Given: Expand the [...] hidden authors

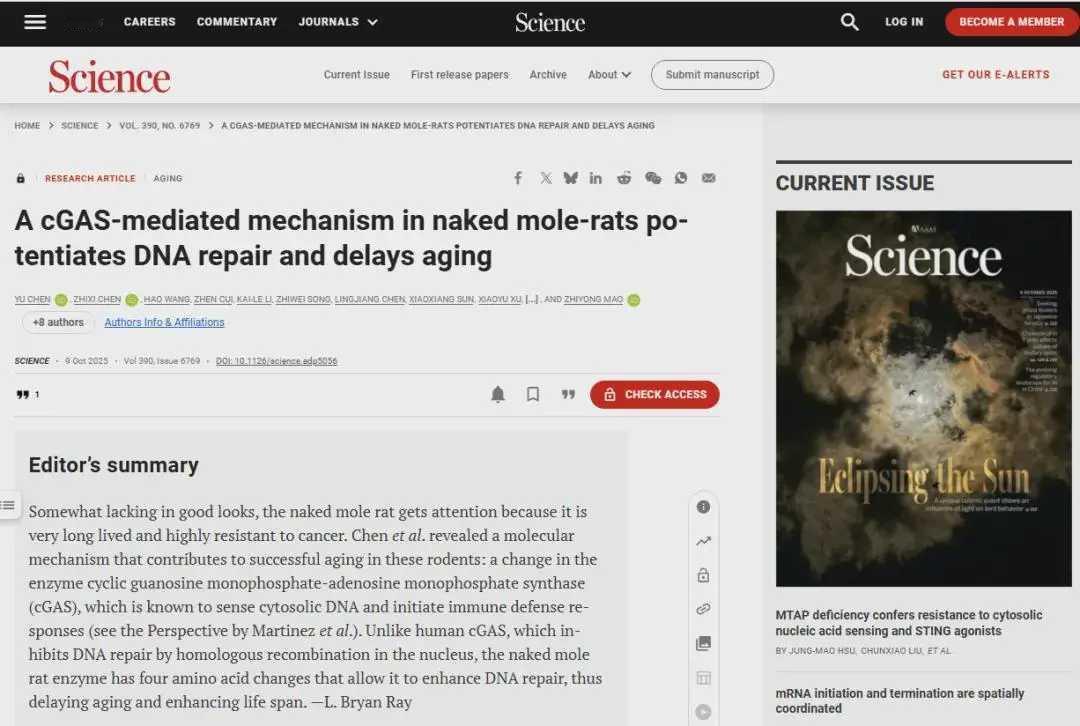Looking at the screenshot, I should pyautogui.click(x=532, y=300).
